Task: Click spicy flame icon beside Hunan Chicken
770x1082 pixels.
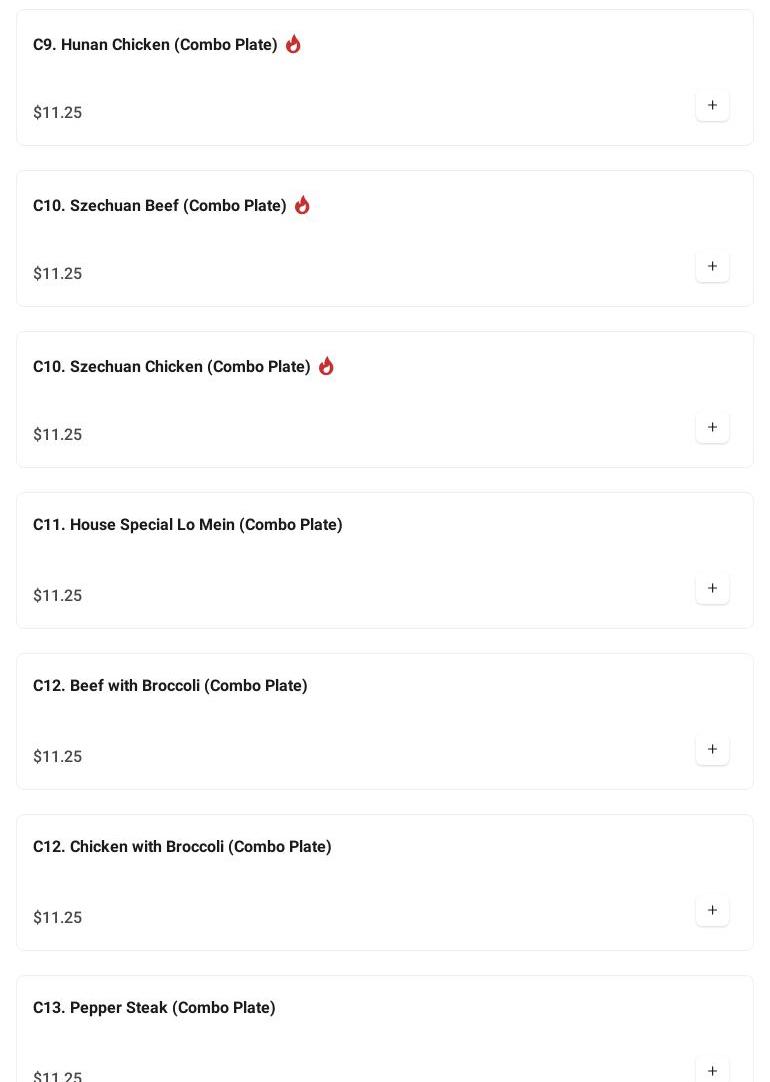Action: click(x=293, y=44)
